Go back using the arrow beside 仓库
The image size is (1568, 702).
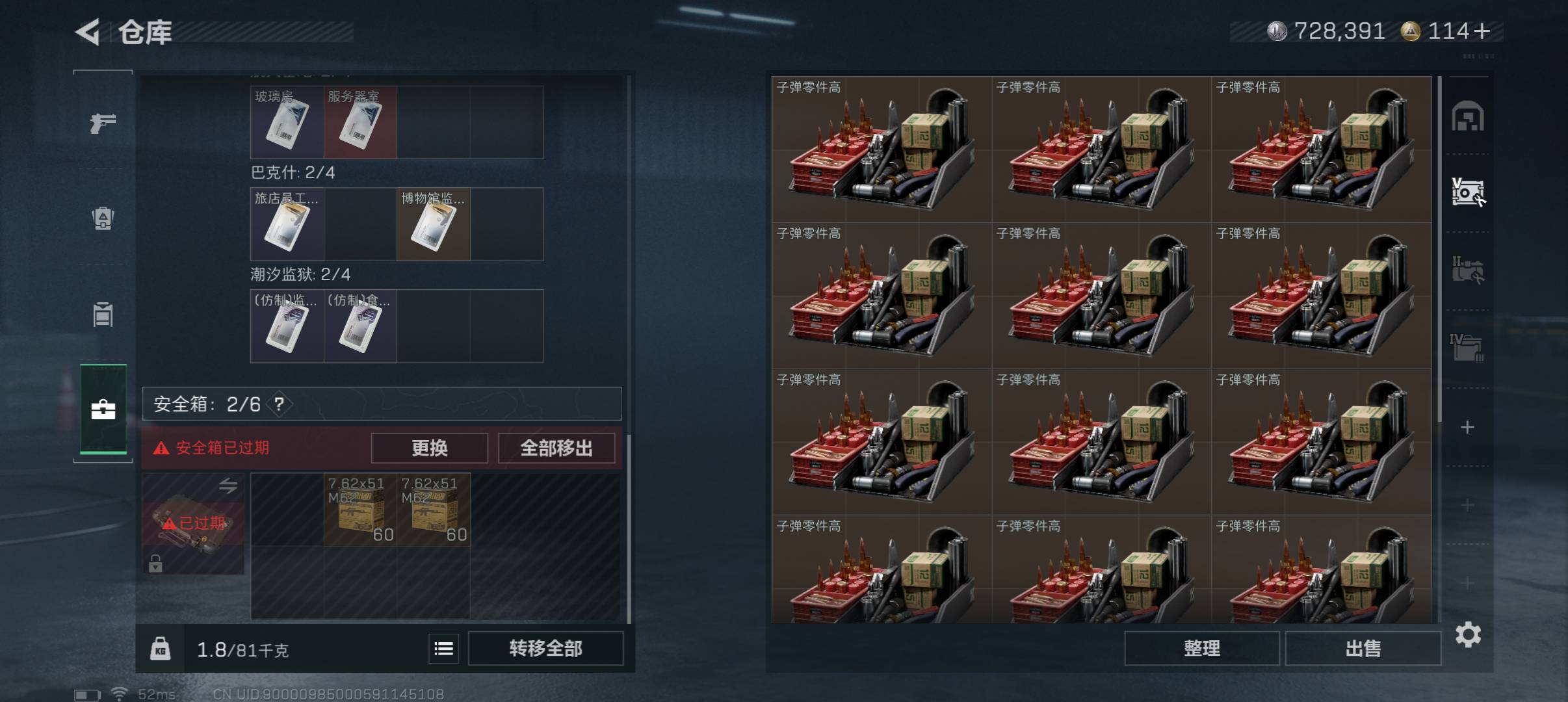pyautogui.click(x=88, y=32)
